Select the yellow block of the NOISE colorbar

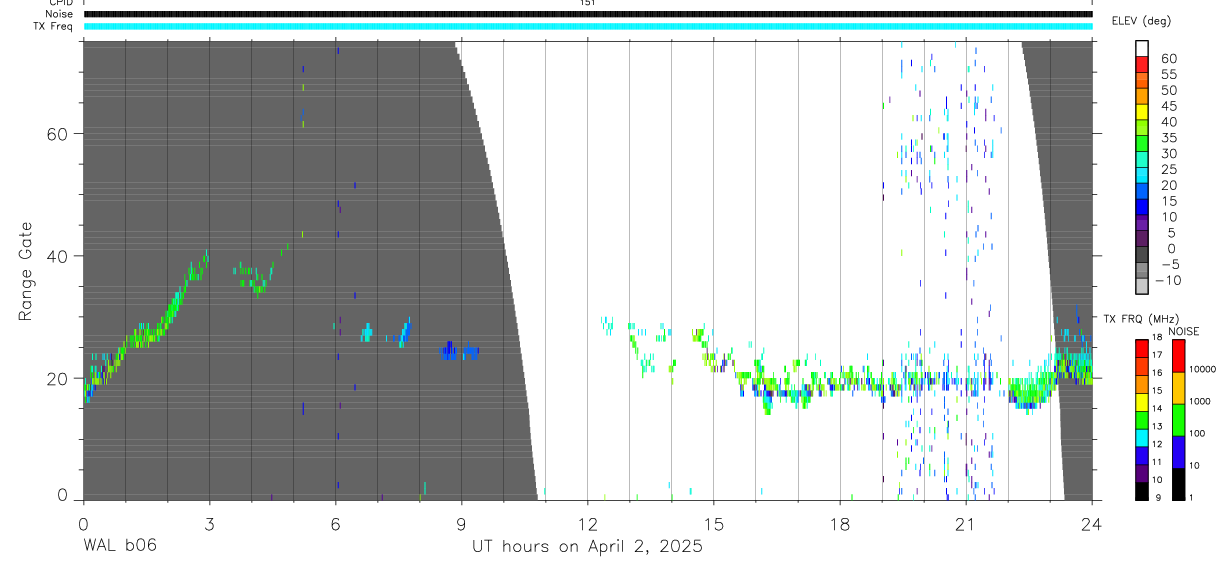point(1179,388)
